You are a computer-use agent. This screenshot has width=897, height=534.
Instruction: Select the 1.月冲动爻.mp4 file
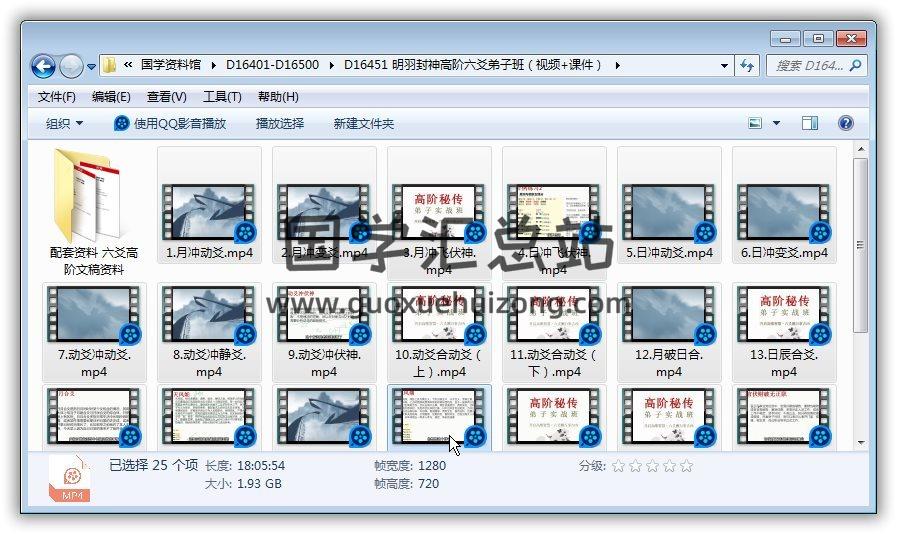click(x=209, y=205)
